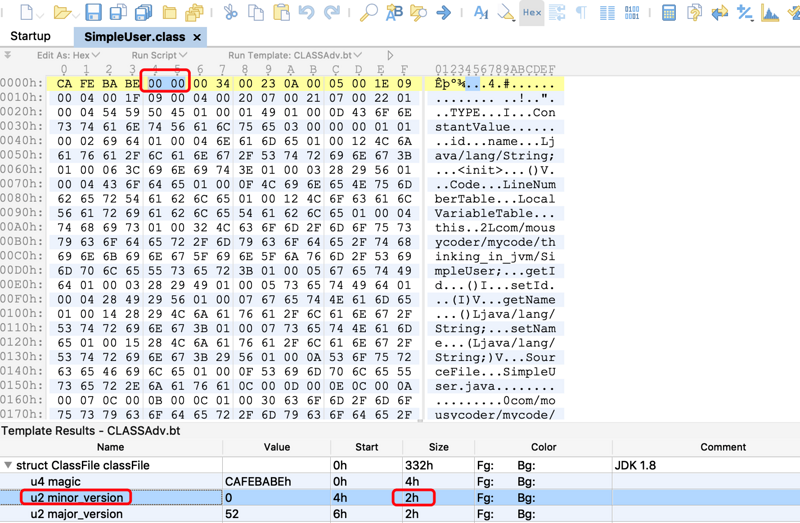This screenshot has width=800, height=523.
Task: Toggle the column lines layout icon
Action: (607, 12)
